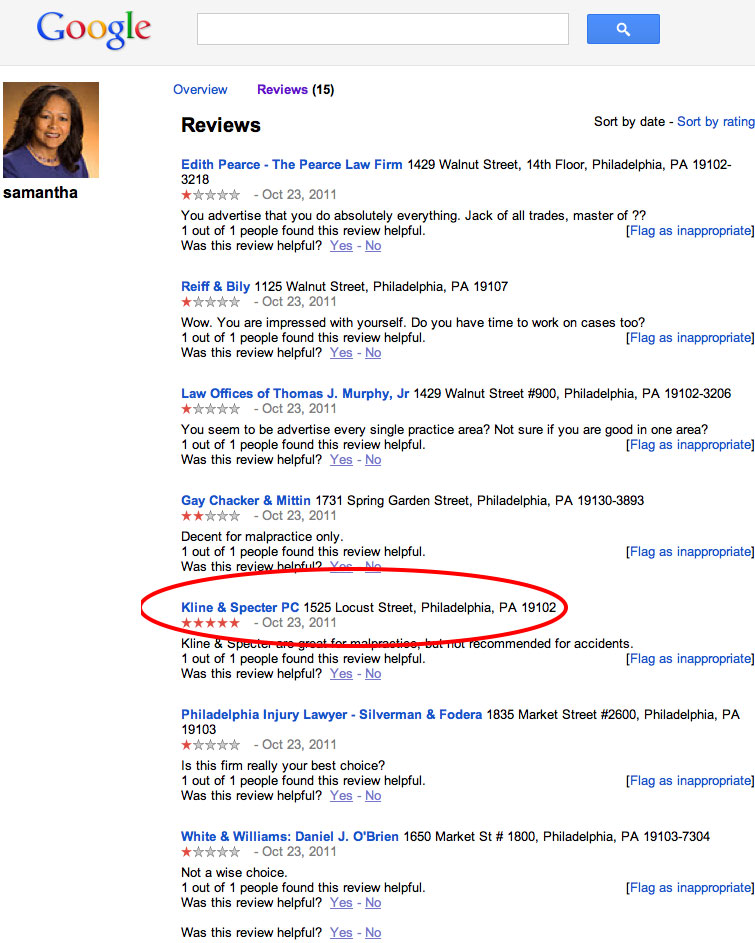Vote Yes on the White & Williams review
Screen dimensions: 755x943
point(341,903)
